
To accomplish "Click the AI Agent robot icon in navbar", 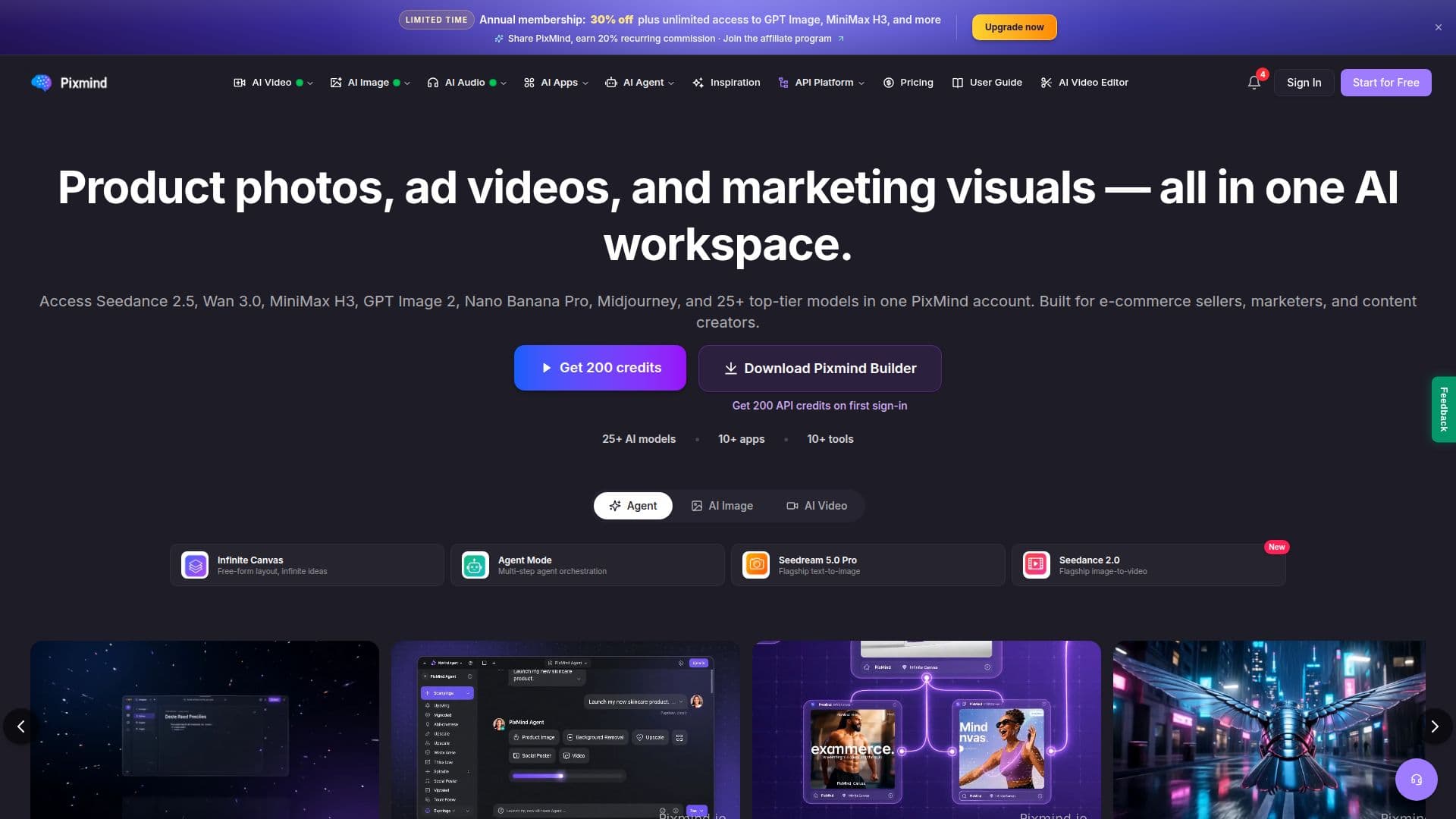I will [611, 83].
